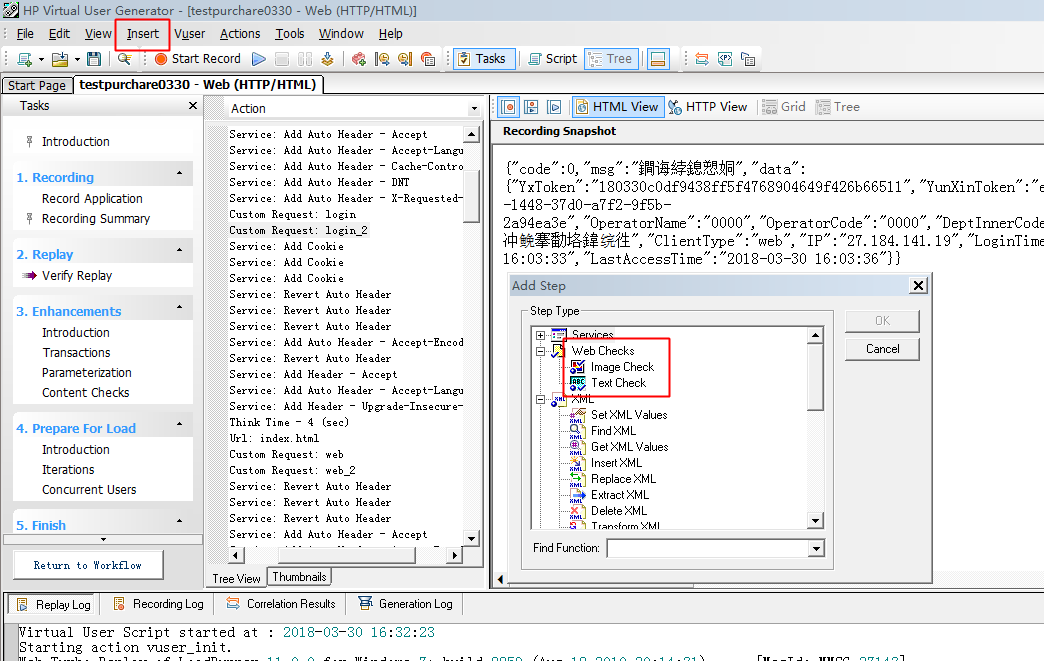Click the New Script toolbar icon
1044x661 pixels.
coord(25,59)
